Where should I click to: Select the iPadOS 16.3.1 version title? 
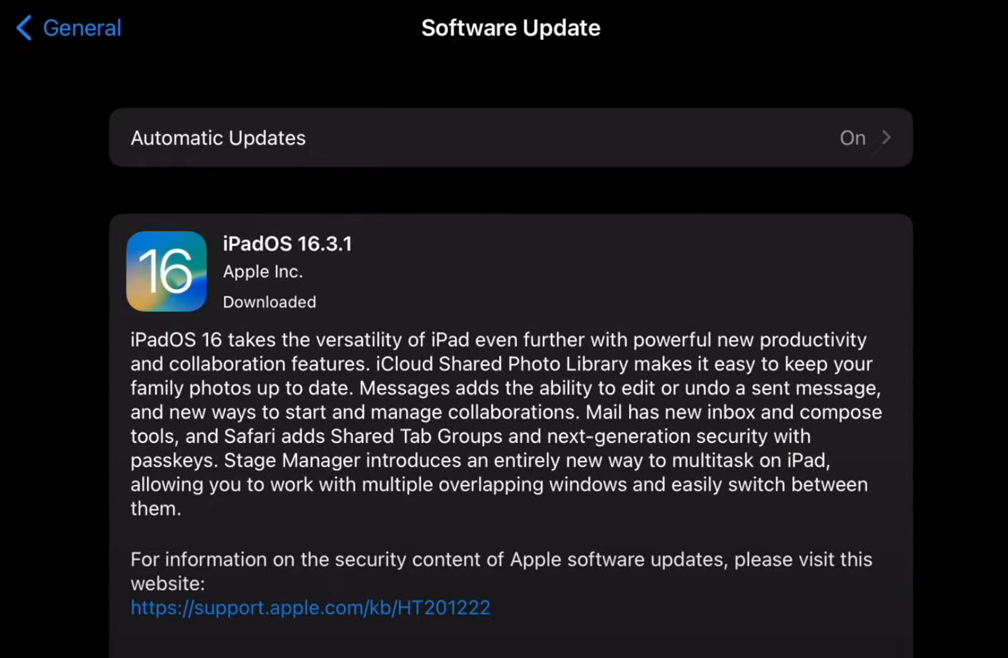point(287,244)
